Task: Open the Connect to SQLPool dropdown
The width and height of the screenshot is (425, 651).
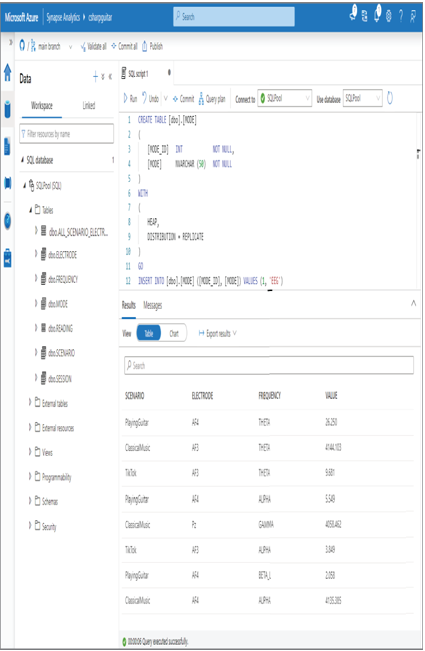Action: click(x=284, y=98)
